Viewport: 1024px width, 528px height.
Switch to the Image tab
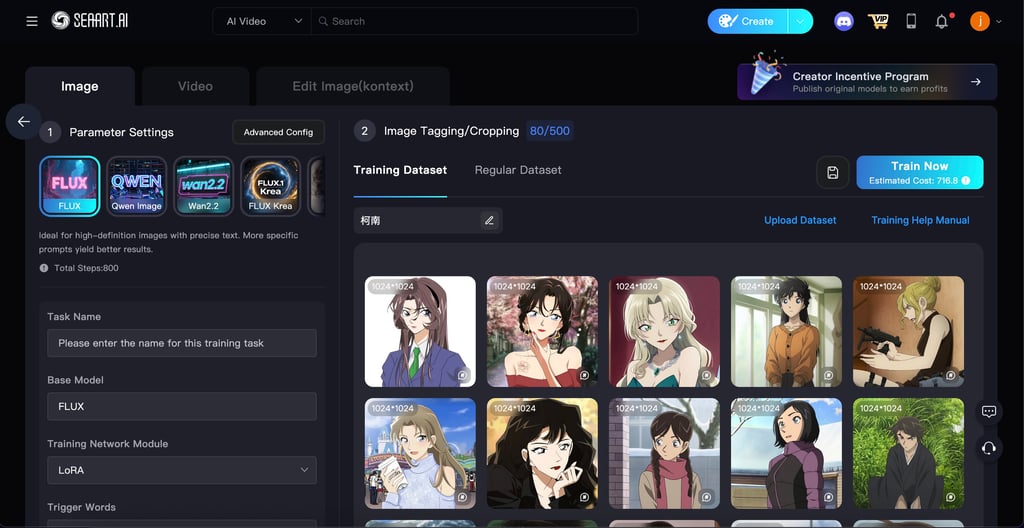pyautogui.click(x=80, y=86)
